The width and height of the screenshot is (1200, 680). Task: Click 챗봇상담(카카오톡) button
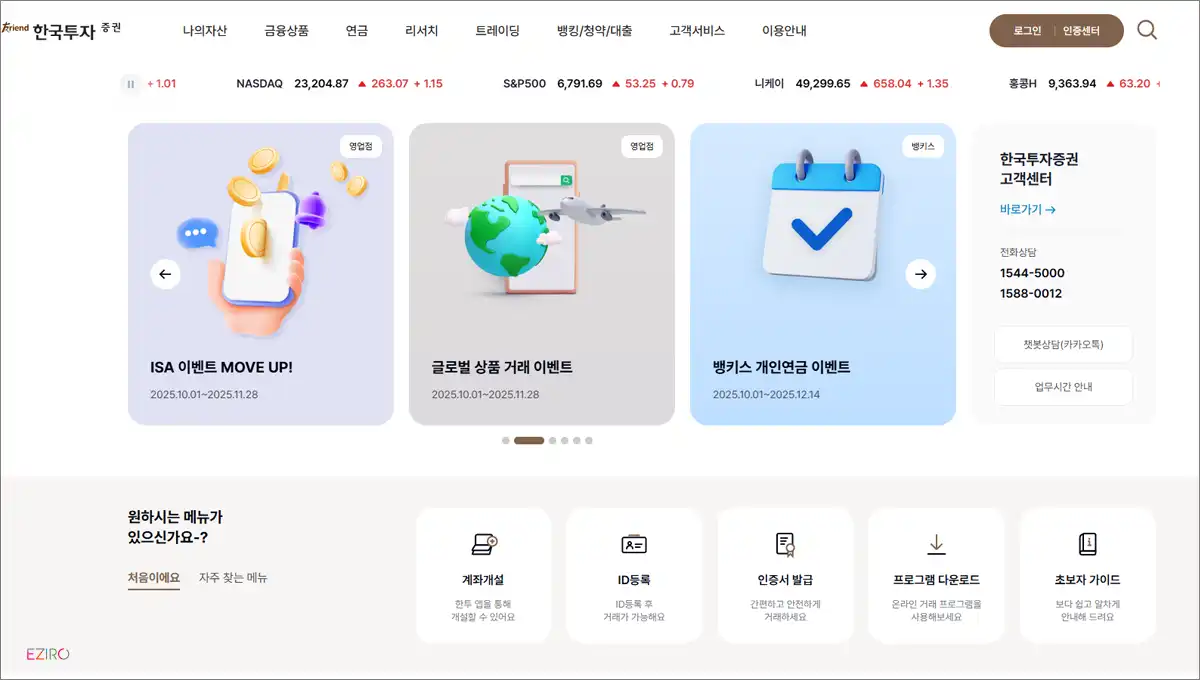point(1063,344)
